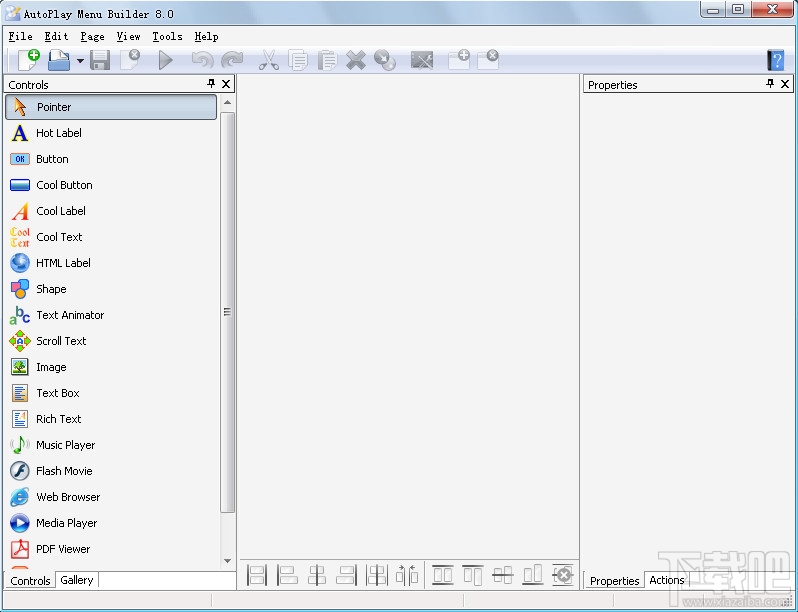This screenshot has height=612, width=798.
Task: Select the Rich Text control
Action: tap(111, 419)
